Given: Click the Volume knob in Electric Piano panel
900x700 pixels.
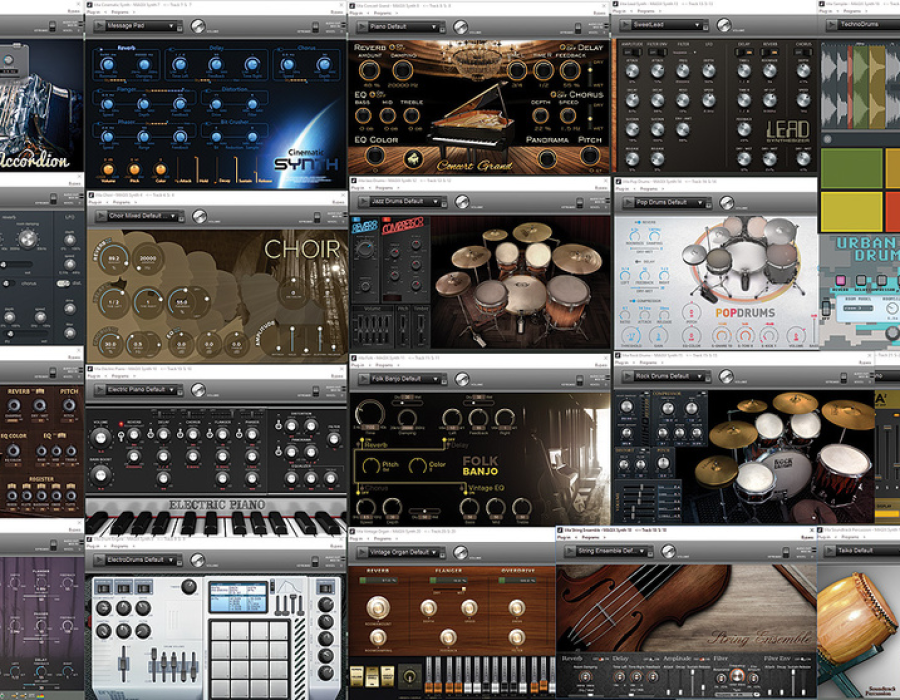Looking at the screenshot, I should (x=100, y=438).
